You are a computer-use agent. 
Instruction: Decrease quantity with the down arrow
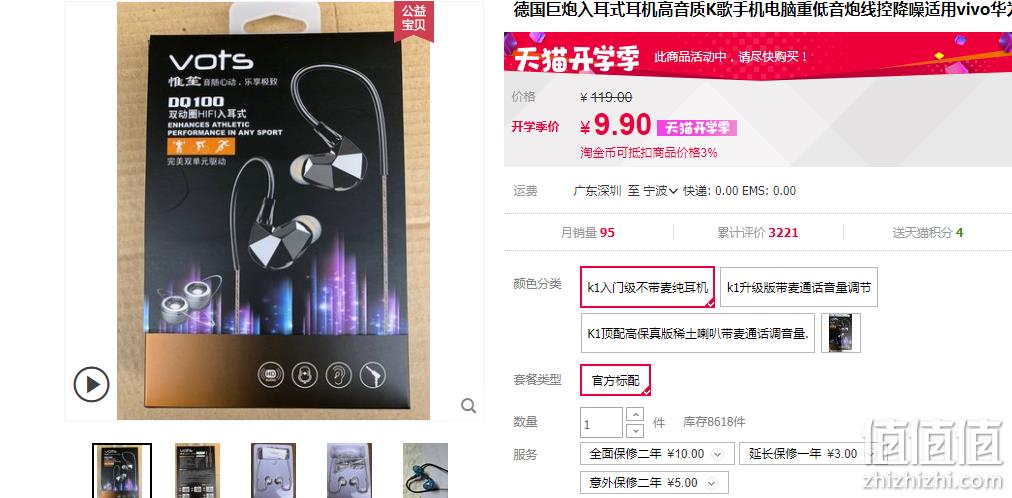pyautogui.click(x=635, y=430)
